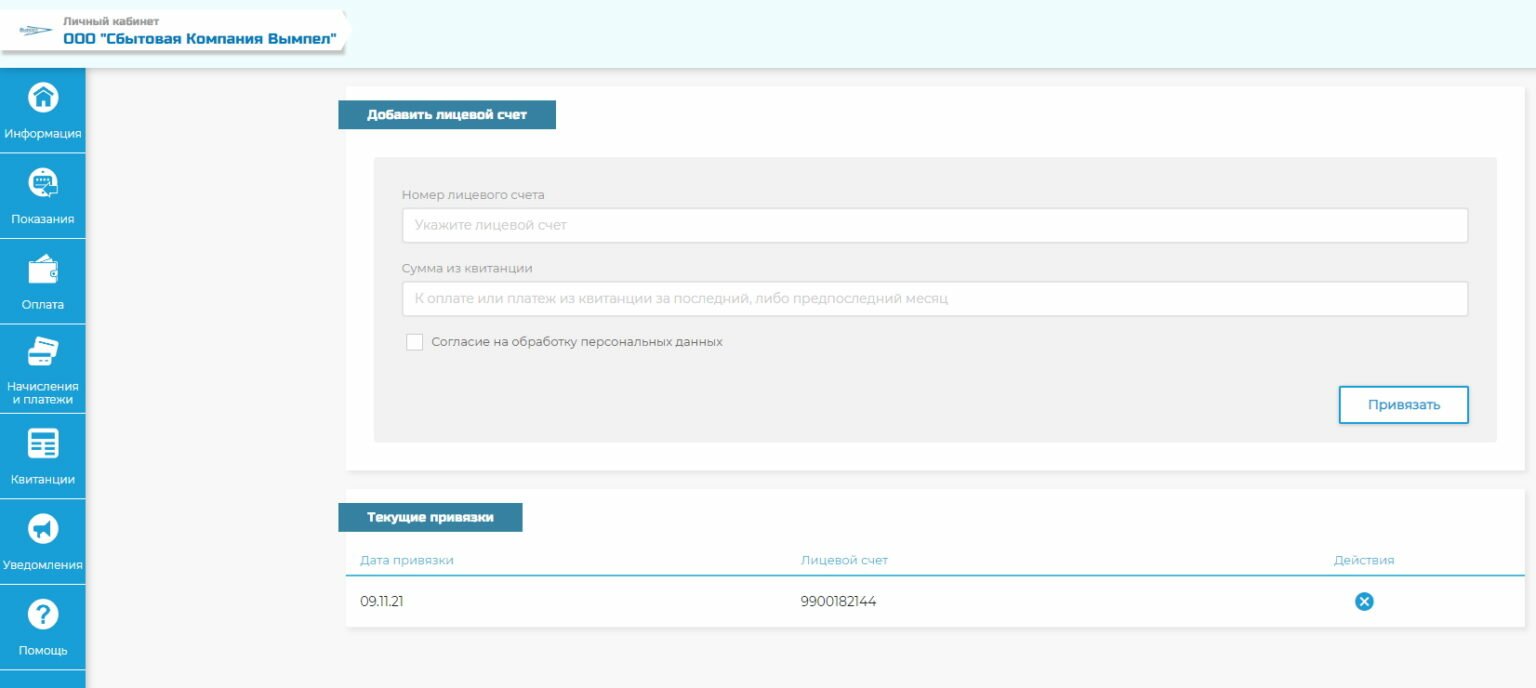The height and width of the screenshot is (688, 1536).
Task: Click the Согласие на обработку персональных данных label
Action: pyautogui.click(x=576, y=342)
